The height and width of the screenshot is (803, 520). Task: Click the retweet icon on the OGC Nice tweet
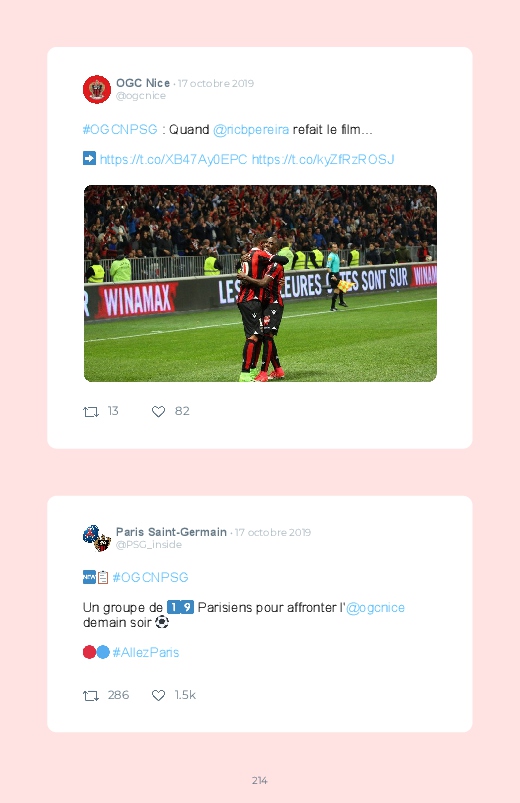[x=91, y=411]
